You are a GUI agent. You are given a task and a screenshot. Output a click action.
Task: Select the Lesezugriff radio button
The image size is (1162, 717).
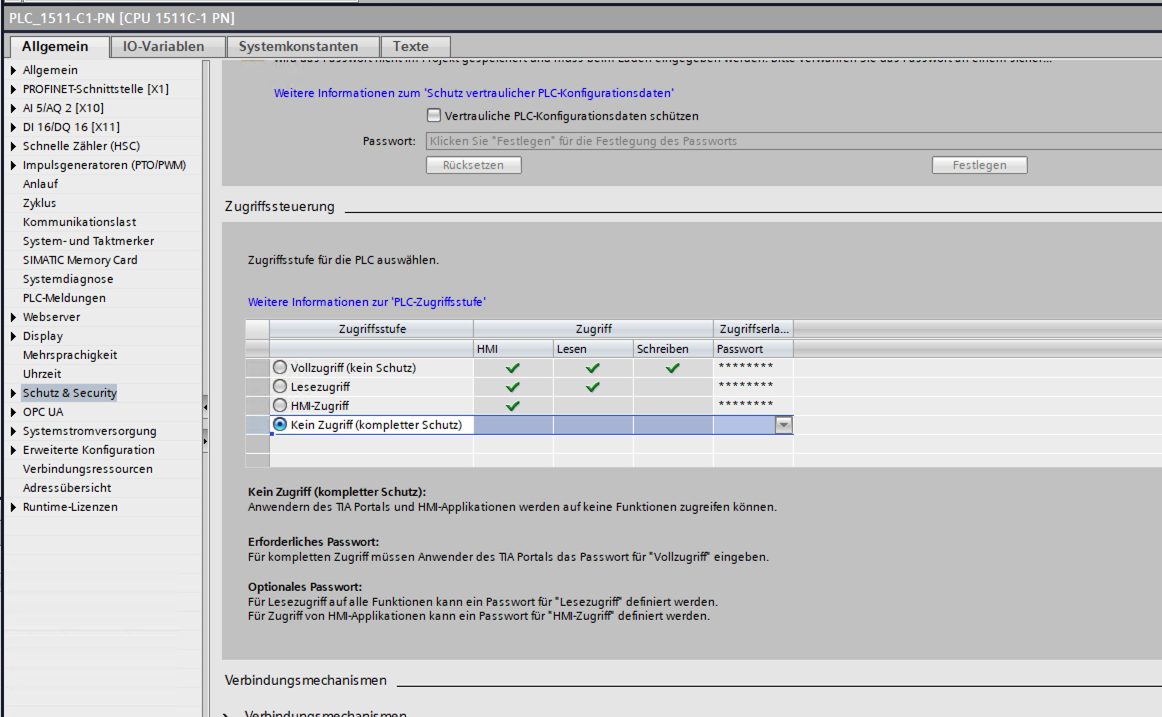279,387
